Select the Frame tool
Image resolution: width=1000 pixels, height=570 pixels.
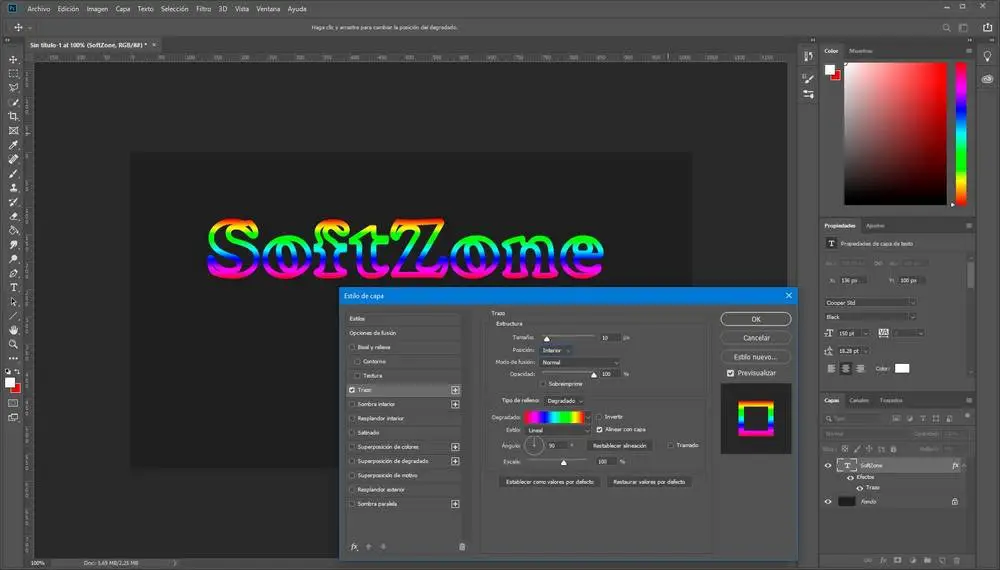tap(13, 131)
